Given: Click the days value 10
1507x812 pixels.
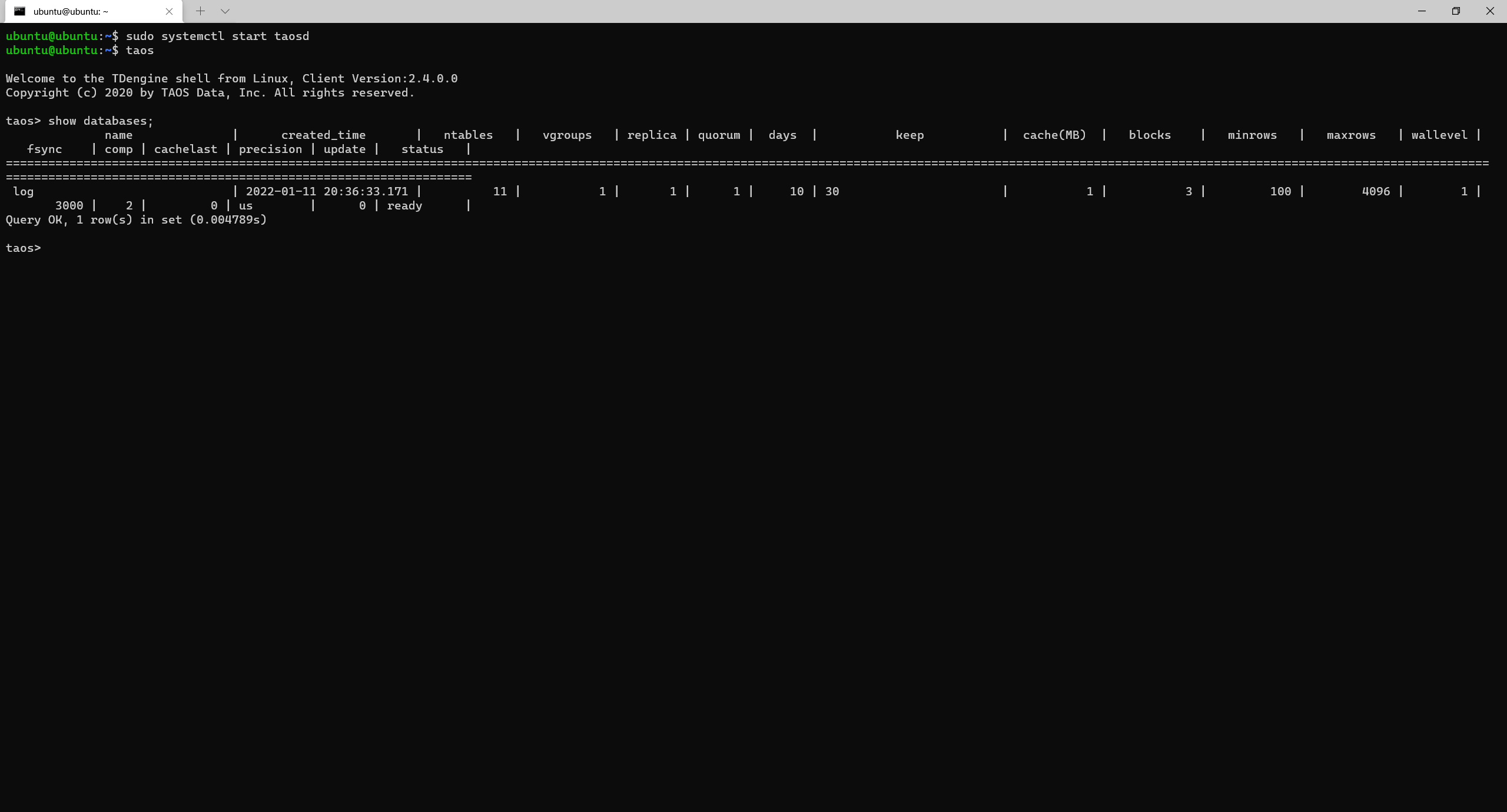Looking at the screenshot, I should coord(796,191).
